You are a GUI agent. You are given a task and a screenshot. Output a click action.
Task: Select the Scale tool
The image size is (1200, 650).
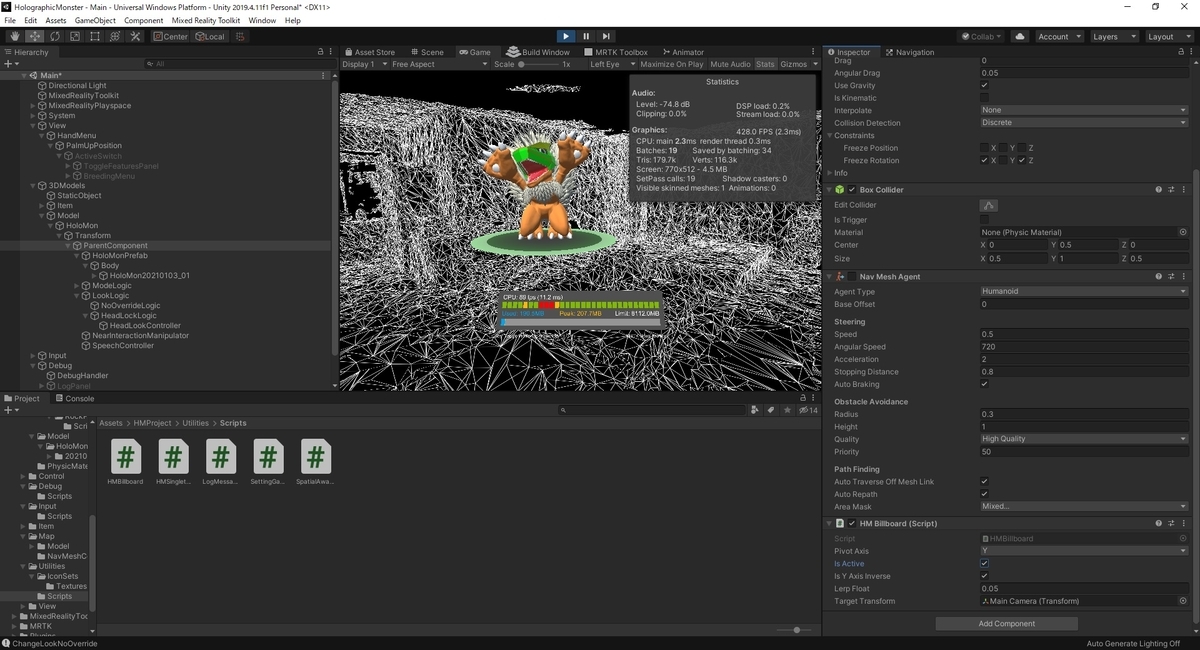coord(74,36)
